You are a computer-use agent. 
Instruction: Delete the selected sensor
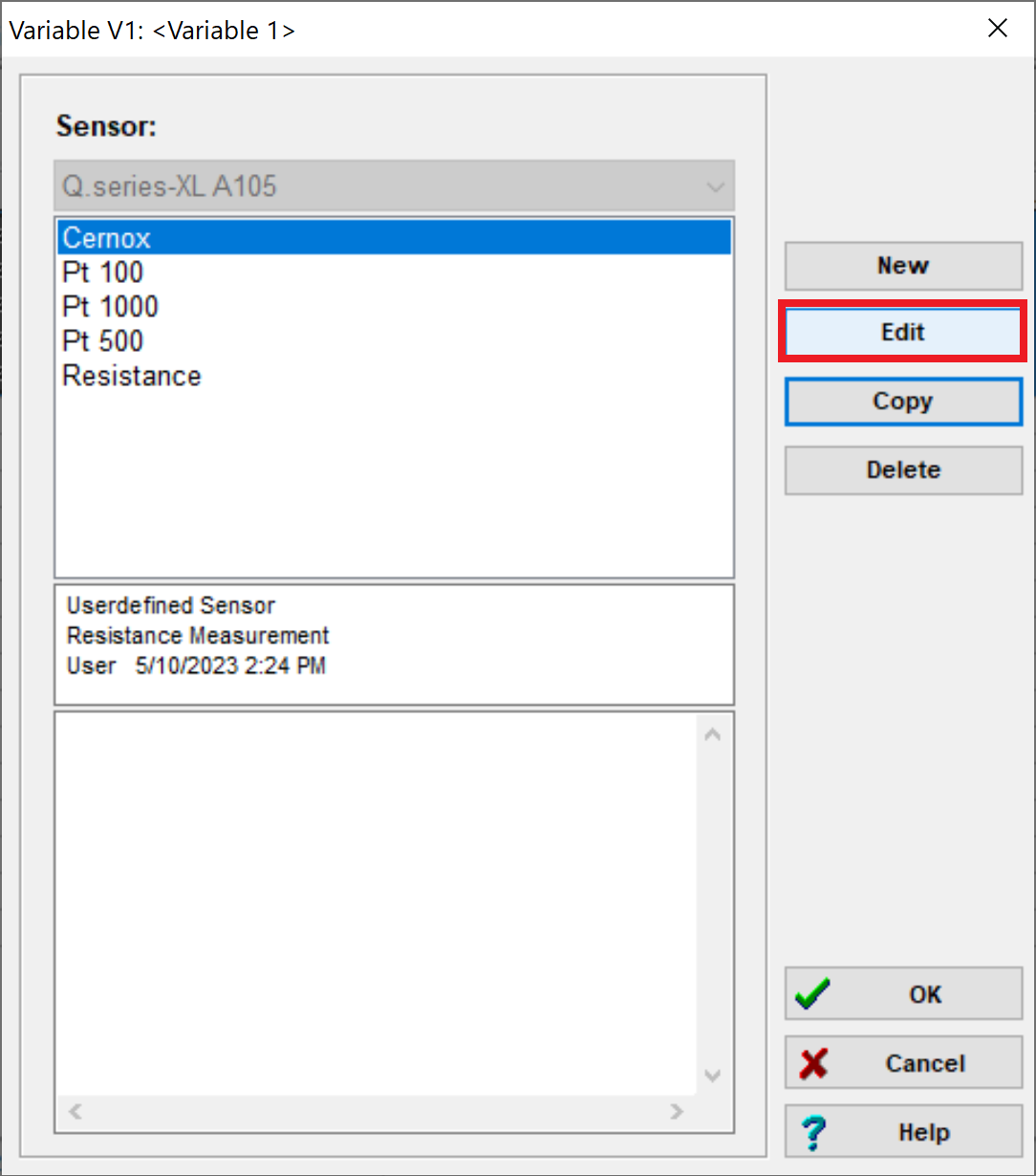coord(902,470)
